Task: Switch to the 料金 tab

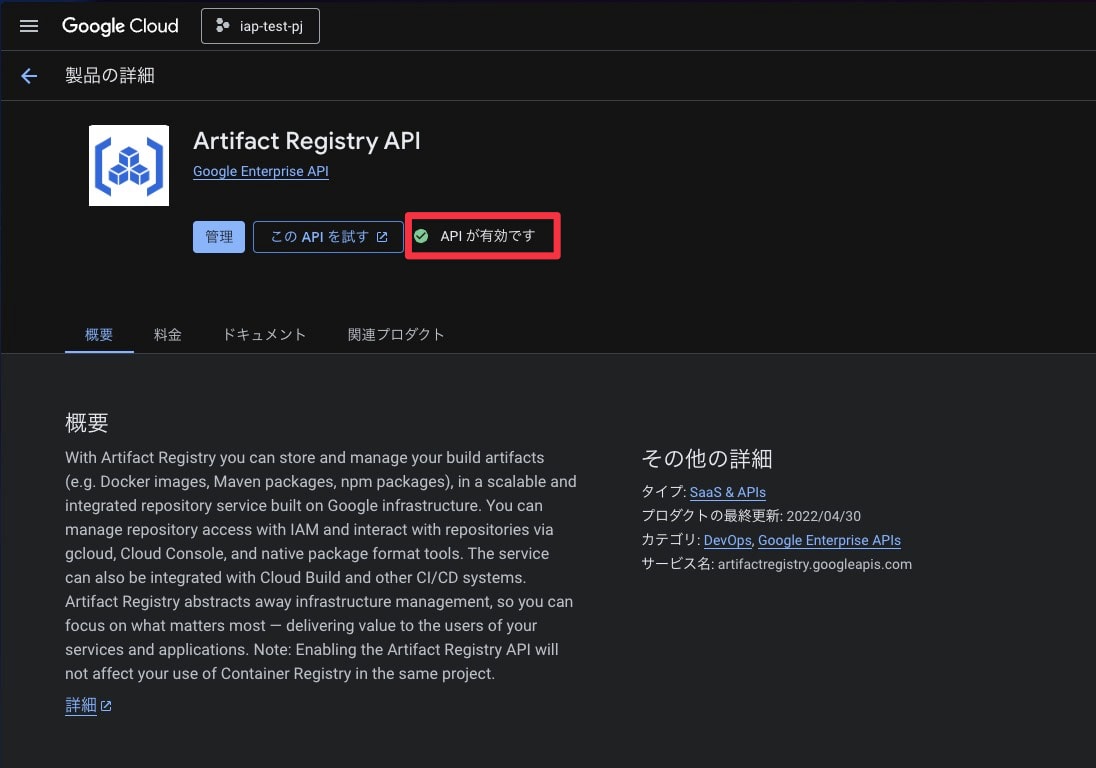Action: point(168,335)
